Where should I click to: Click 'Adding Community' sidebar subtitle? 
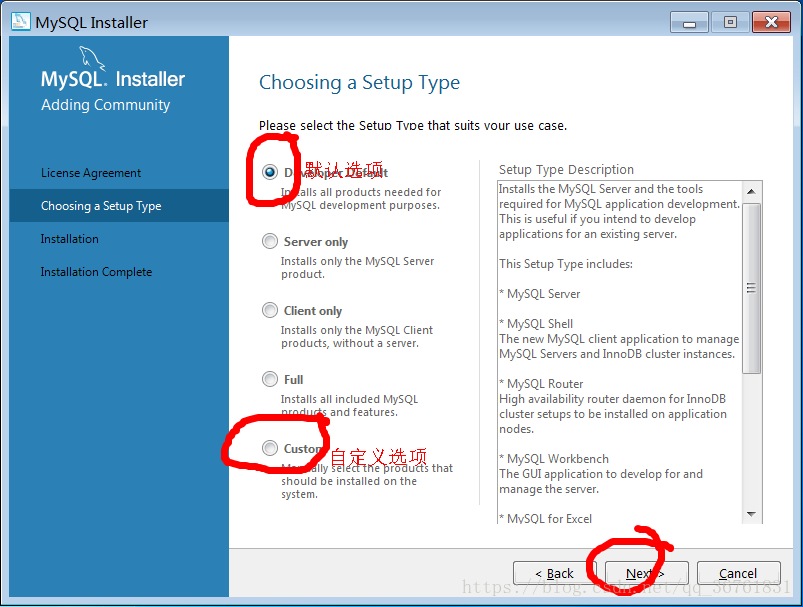tap(105, 104)
